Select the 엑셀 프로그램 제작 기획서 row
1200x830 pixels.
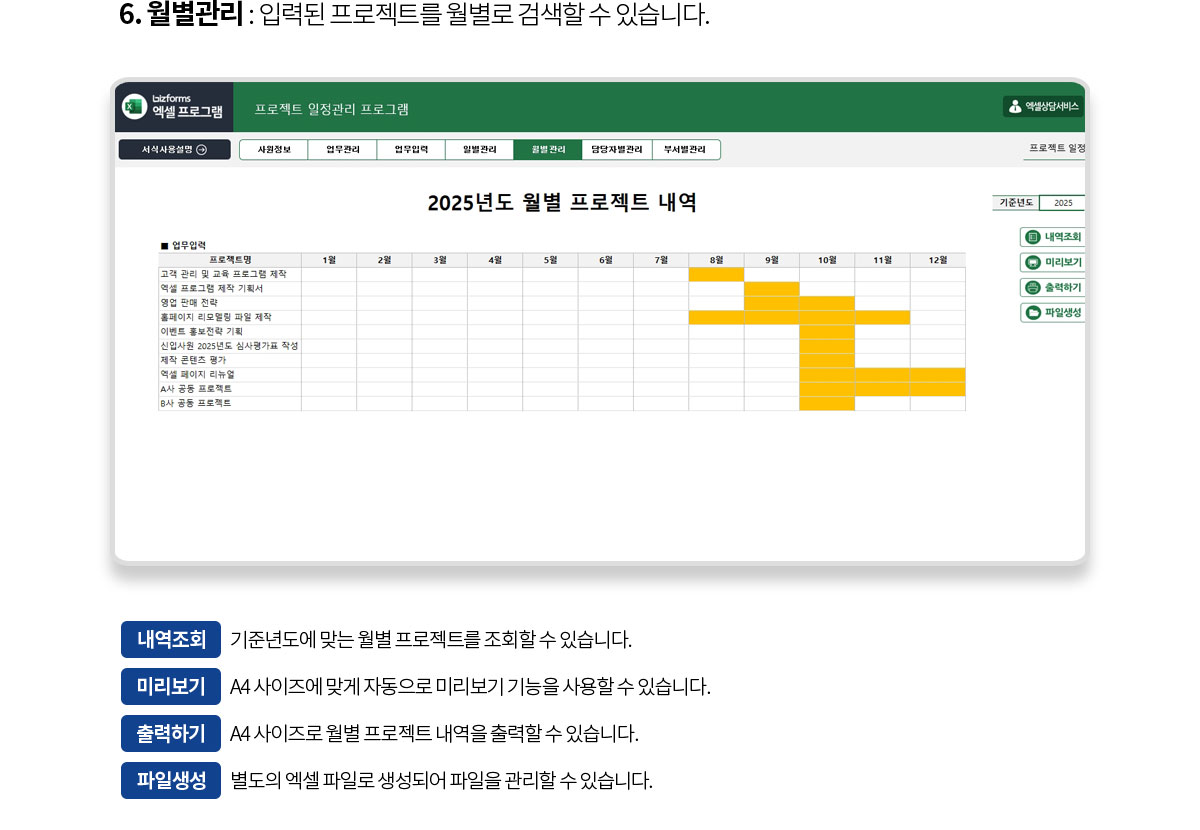[x=562, y=288]
